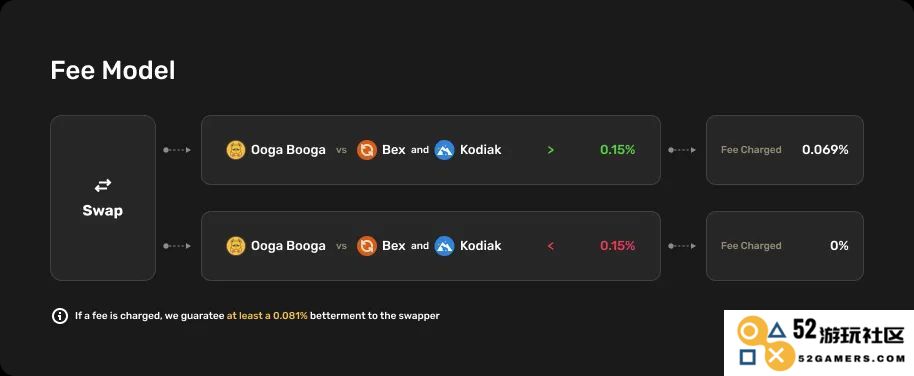The image size is (914, 376).
Task: Click the red 0.15% value
Action: [617, 245]
